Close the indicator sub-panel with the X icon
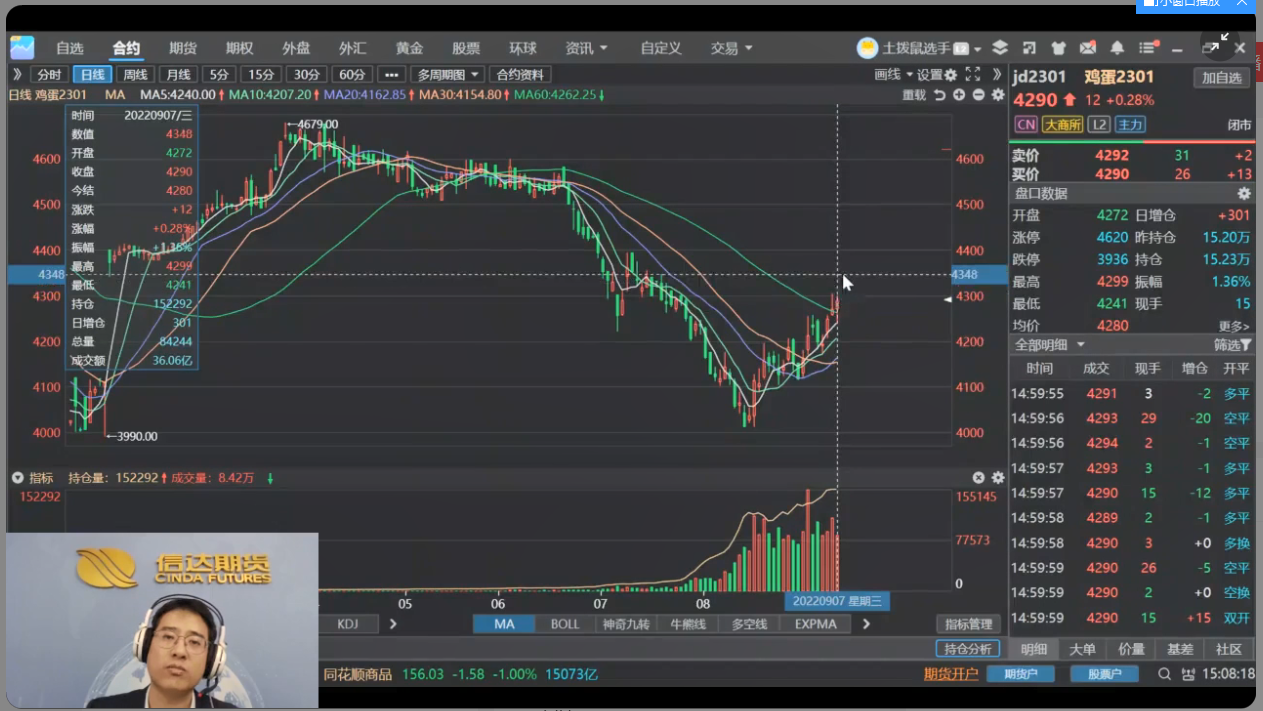The height and width of the screenshot is (711, 1263). 979,478
